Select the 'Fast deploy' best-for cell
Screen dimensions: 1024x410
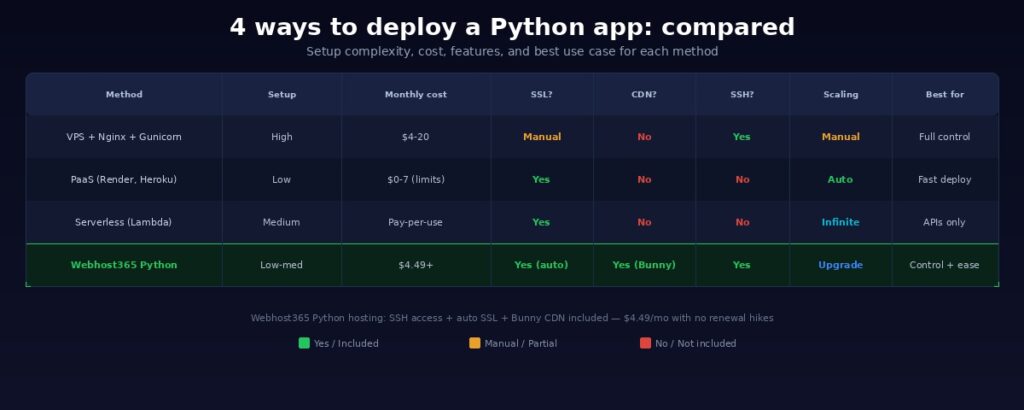click(x=944, y=180)
